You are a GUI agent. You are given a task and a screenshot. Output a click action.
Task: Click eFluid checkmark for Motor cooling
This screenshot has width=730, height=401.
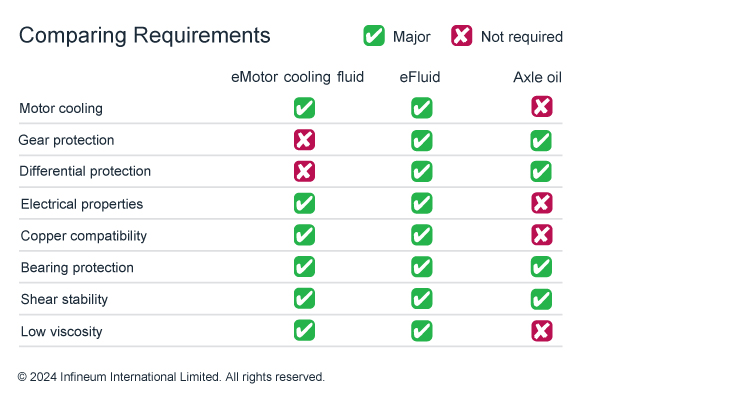click(x=422, y=108)
